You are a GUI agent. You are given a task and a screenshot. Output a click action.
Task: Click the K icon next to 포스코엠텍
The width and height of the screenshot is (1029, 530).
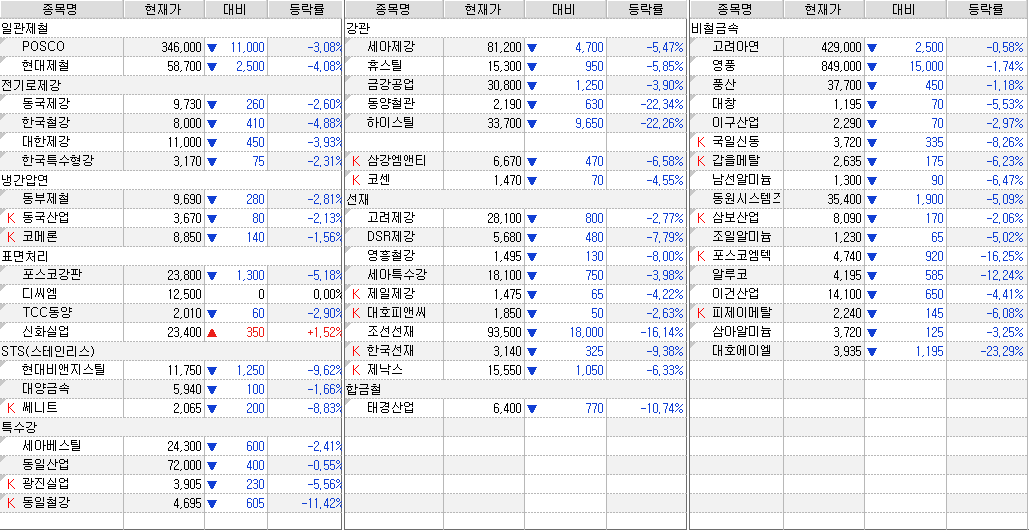702,256
